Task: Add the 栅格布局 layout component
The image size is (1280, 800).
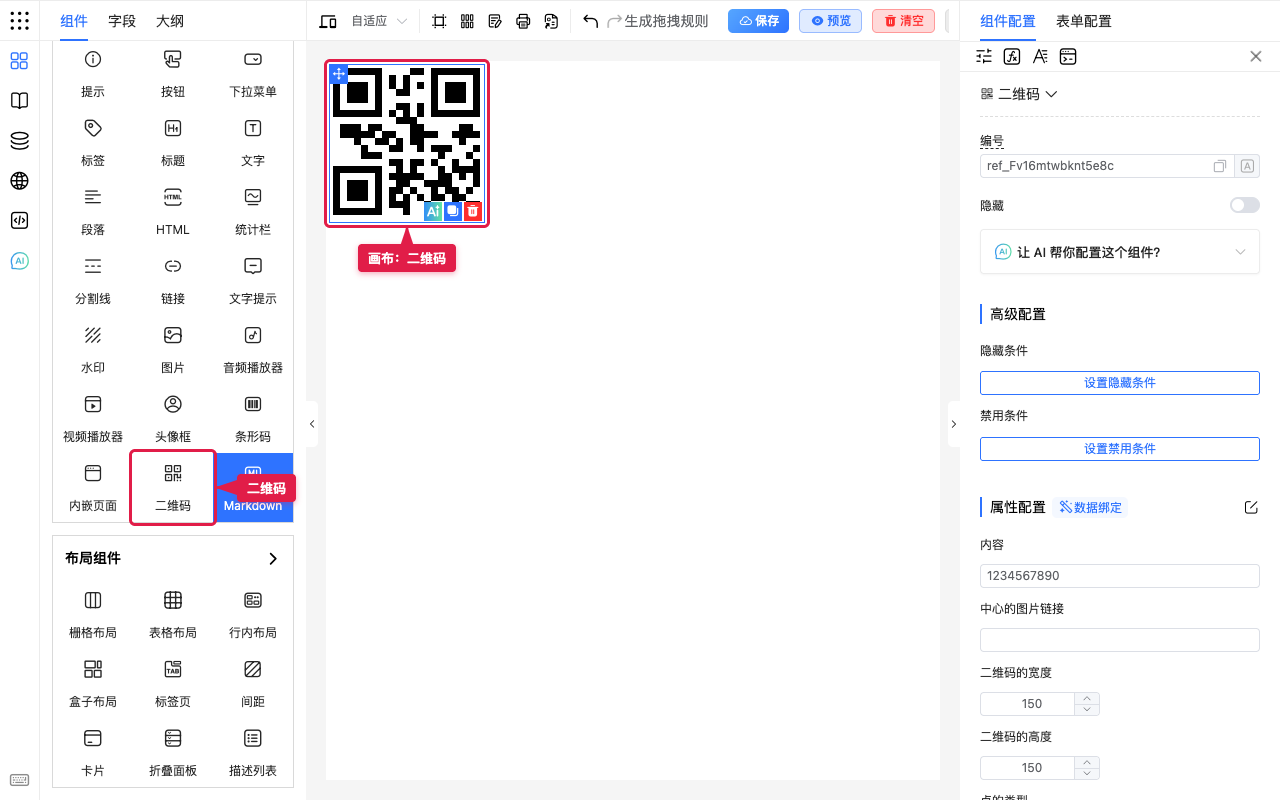Action: pos(93,614)
